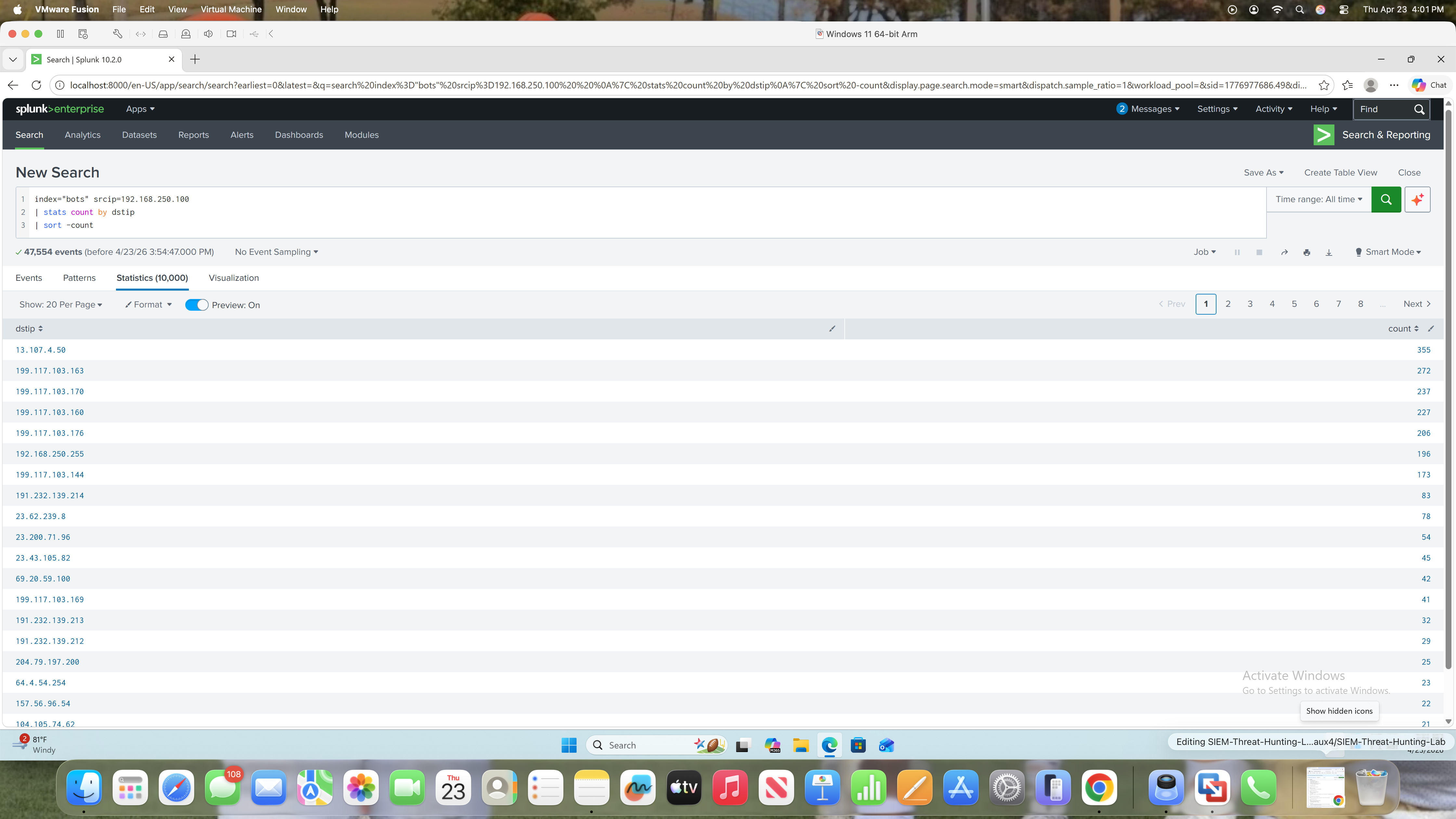Toggle the Preview: On switch

pyautogui.click(x=197, y=305)
